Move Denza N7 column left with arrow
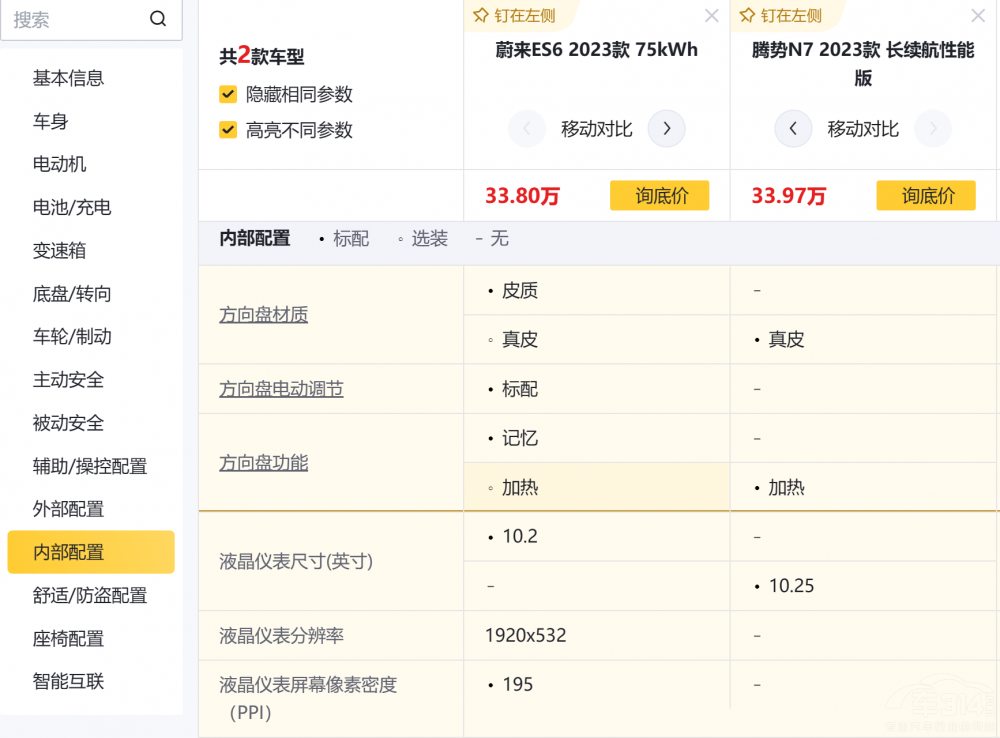Screen dimensions: 1000x738 pyautogui.click(x=793, y=129)
